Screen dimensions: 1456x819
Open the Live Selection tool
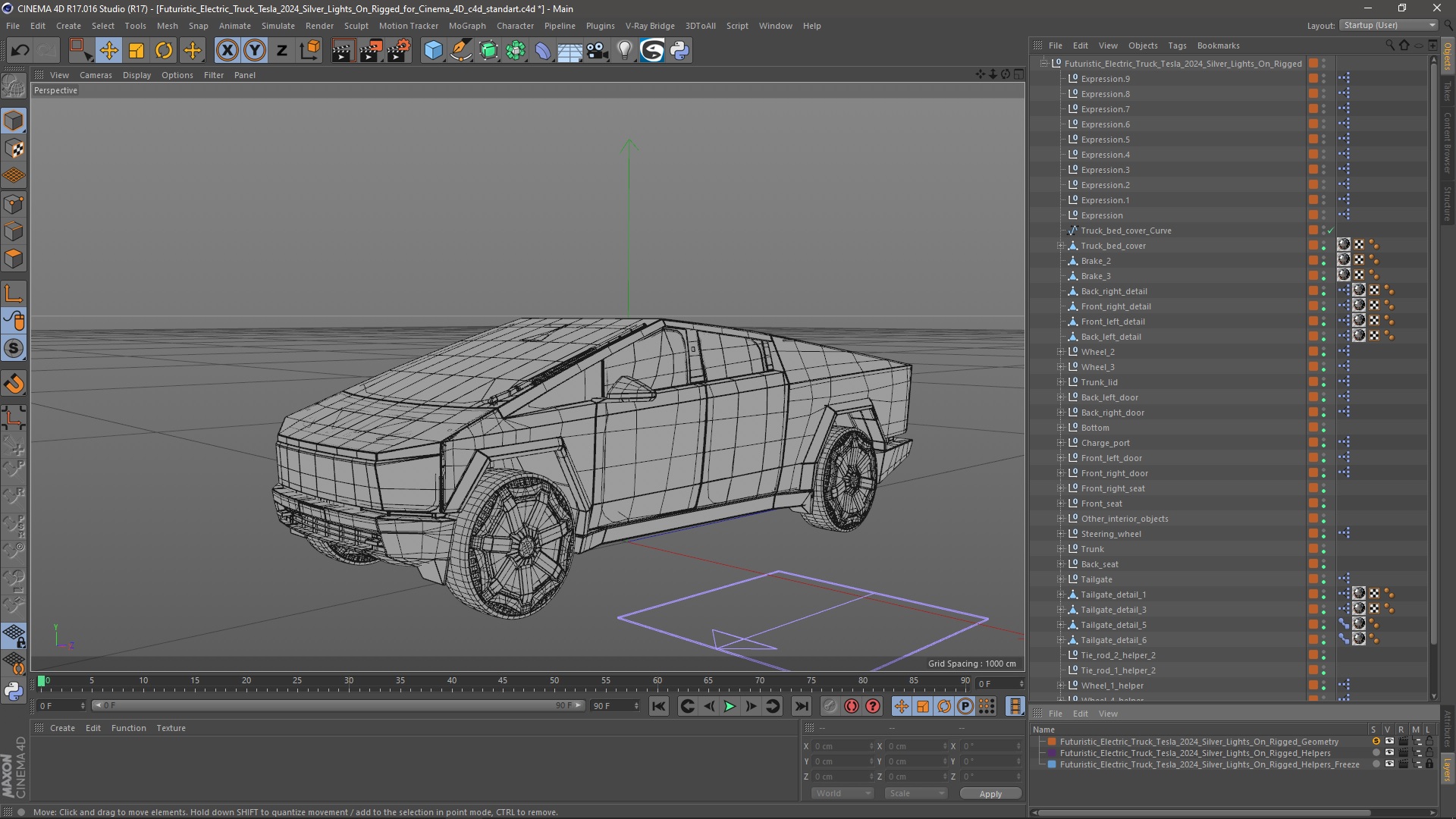[x=80, y=51]
